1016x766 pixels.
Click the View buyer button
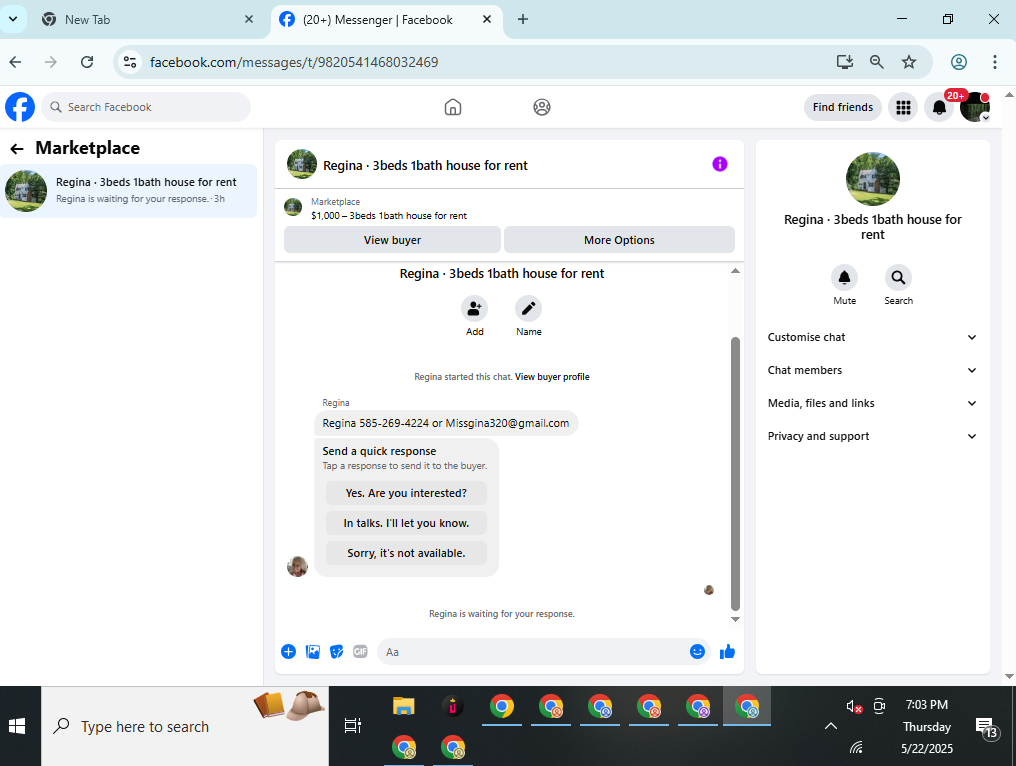pos(392,240)
